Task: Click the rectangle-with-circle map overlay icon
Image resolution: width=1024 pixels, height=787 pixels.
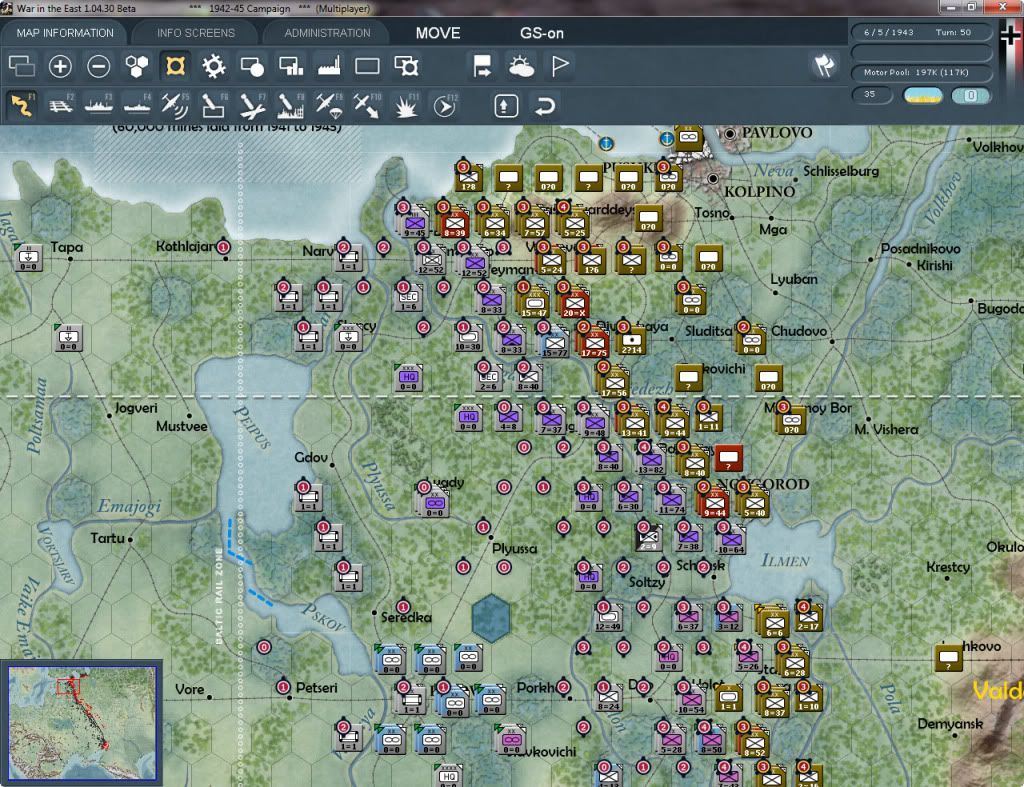Action: click(252, 66)
